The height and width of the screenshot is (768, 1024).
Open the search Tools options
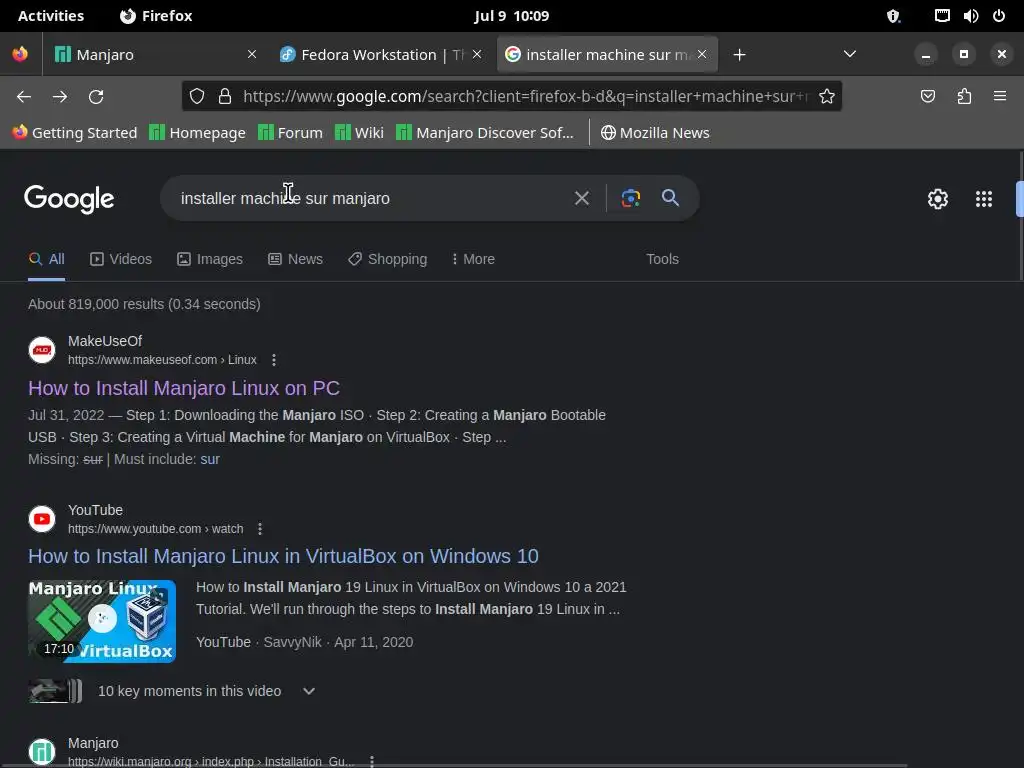point(662,259)
